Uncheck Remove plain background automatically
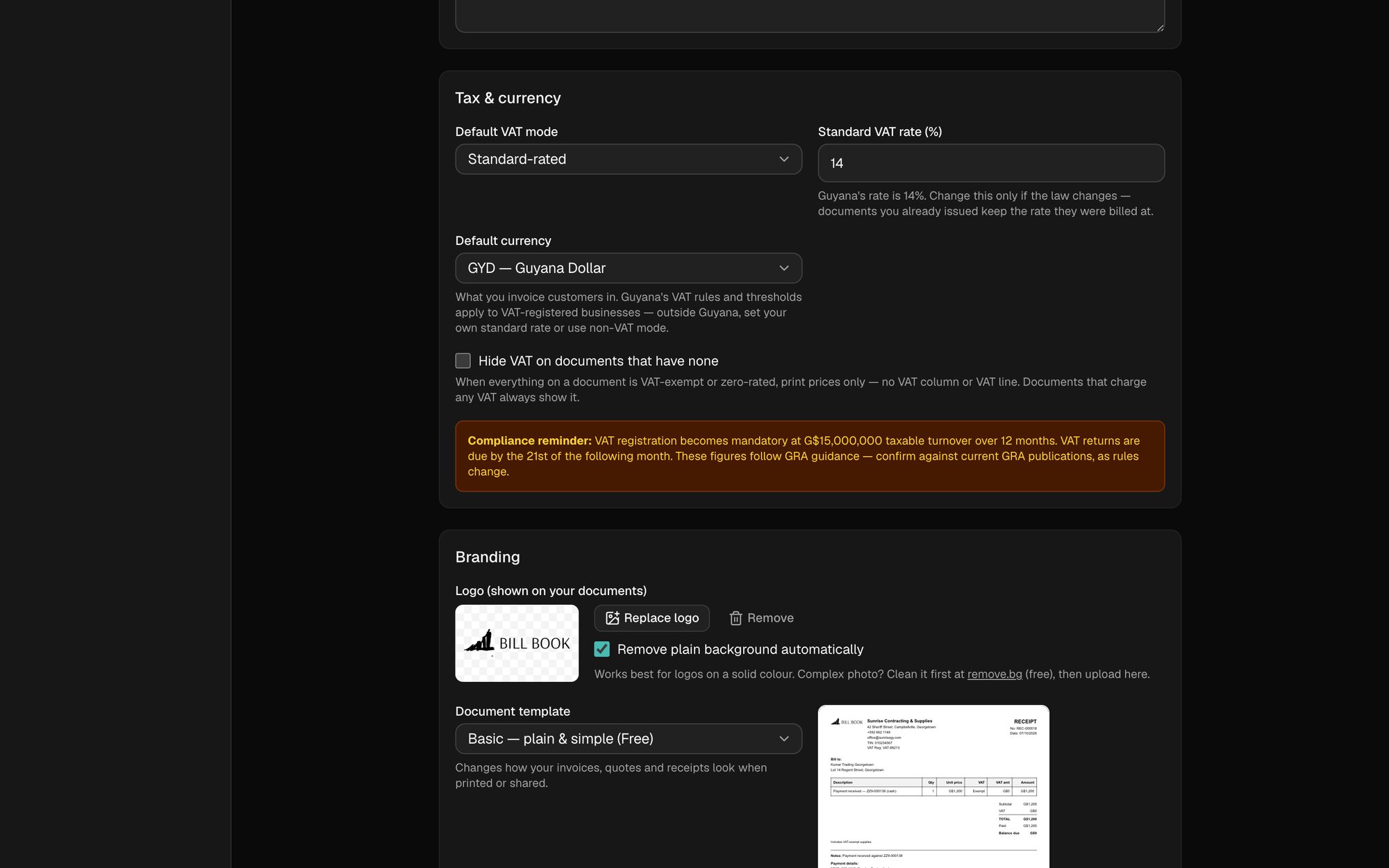 (602, 649)
